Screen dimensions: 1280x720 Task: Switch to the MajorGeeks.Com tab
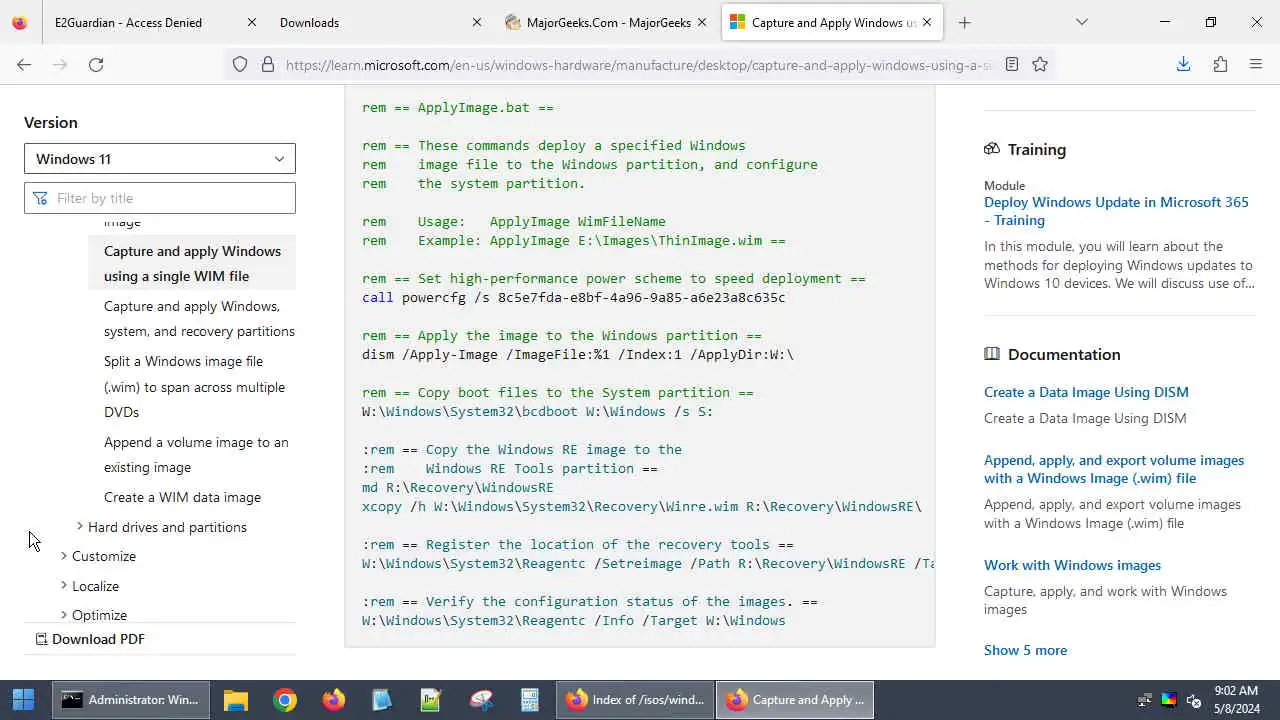(x=606, y=22)
